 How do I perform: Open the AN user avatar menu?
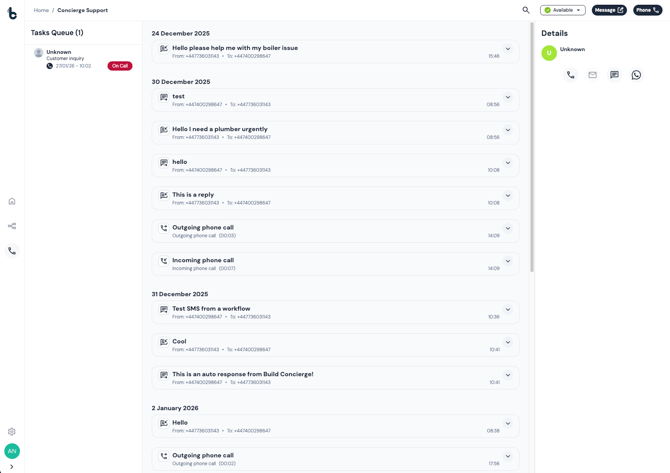tap(12, 451)
